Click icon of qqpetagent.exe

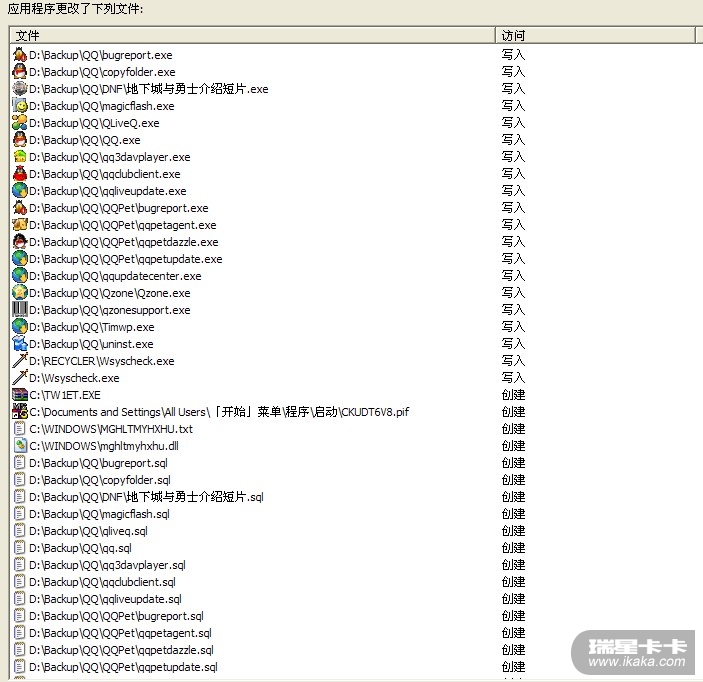coord(20,225)
